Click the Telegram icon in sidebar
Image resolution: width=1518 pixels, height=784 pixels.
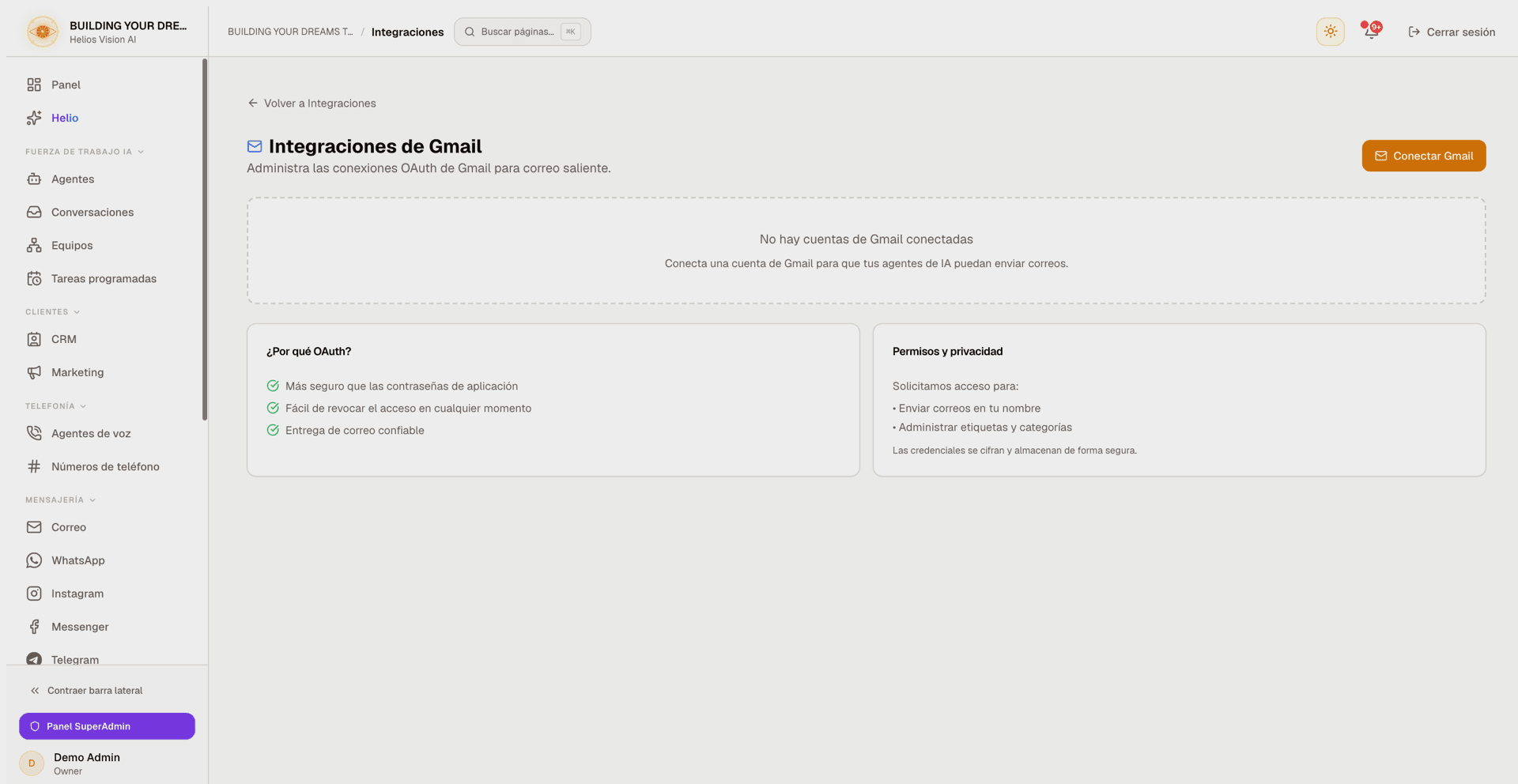pos(34,659)
